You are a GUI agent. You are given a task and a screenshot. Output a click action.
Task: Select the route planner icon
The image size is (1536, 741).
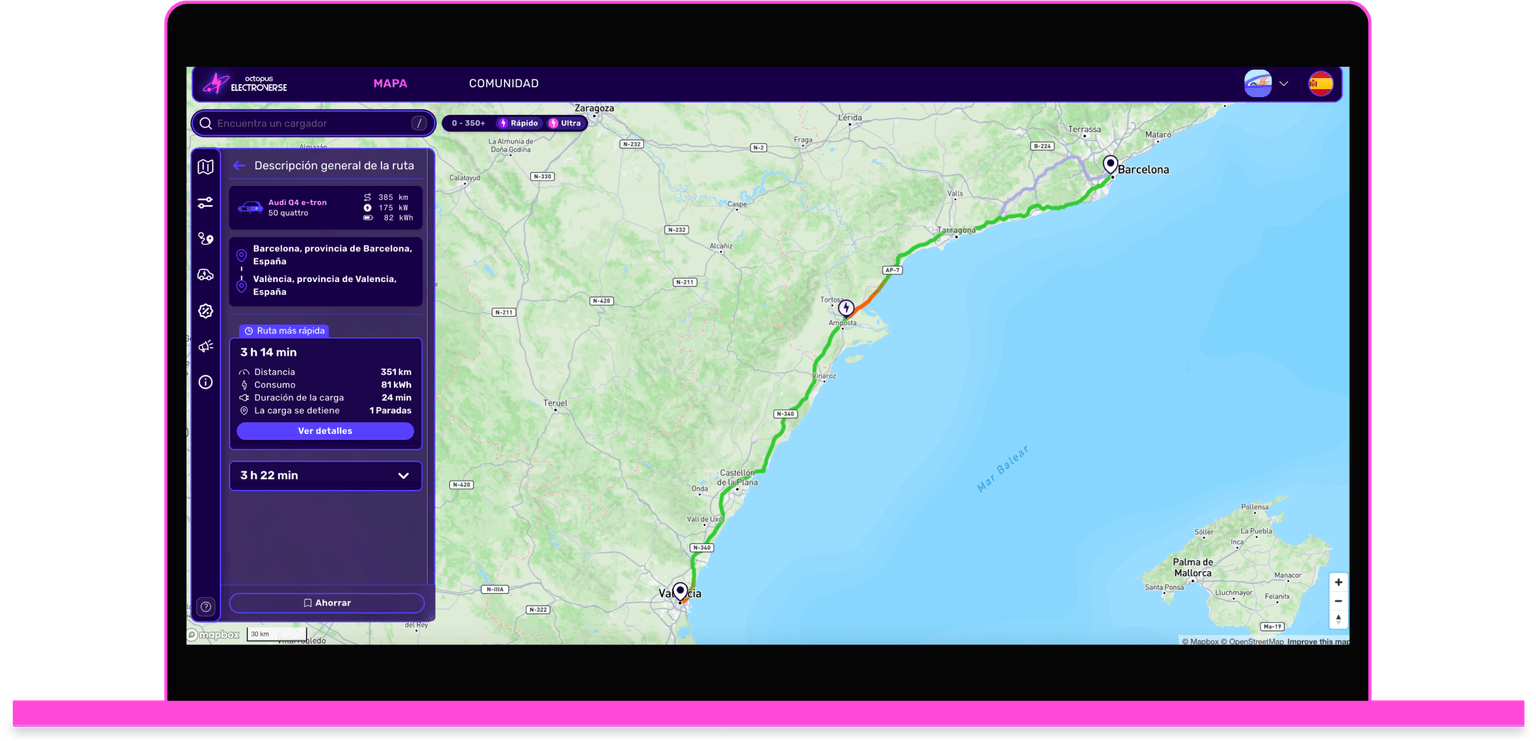click(x=205, y=238)
